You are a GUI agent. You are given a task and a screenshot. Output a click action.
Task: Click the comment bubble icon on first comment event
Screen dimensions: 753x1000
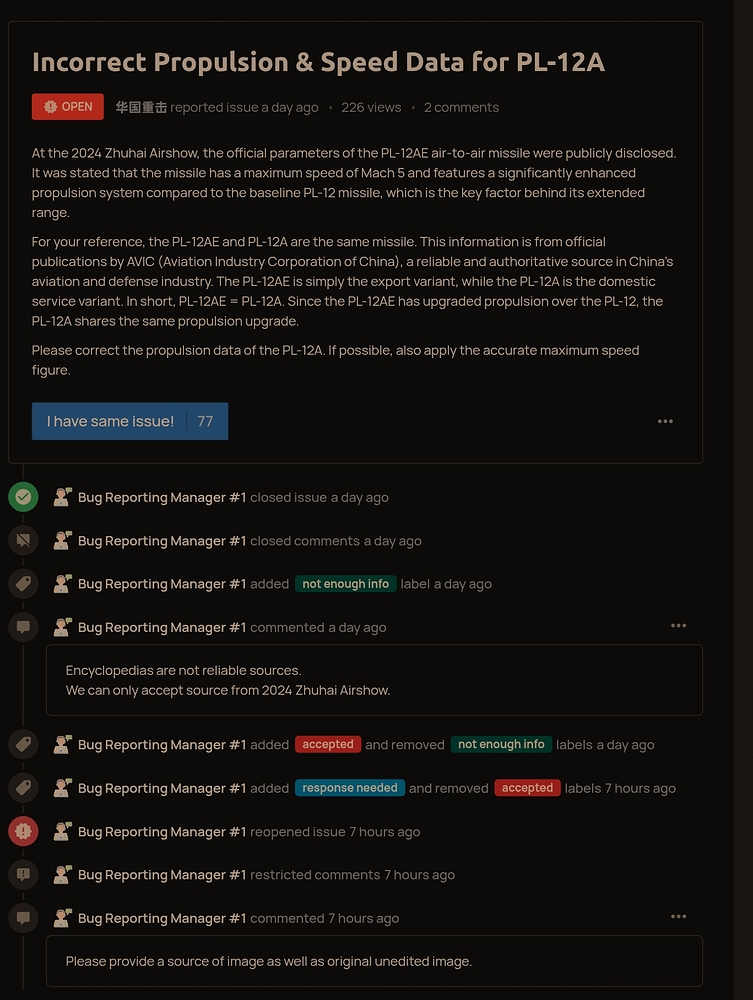[x=23, y=627]
